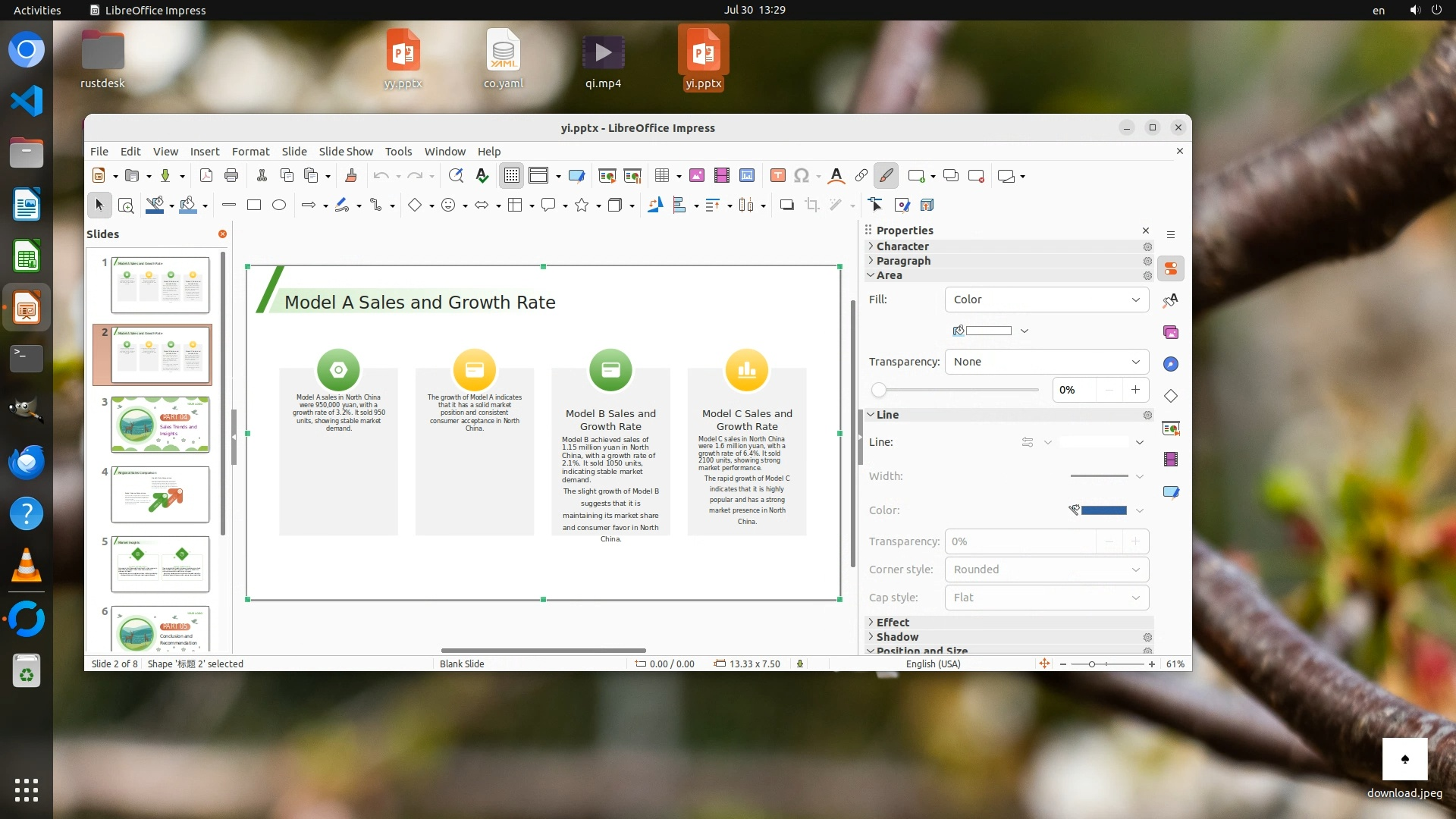Toggle Show Draw Functions button
Screen dimensions: 1456x819
click(886, 176)
